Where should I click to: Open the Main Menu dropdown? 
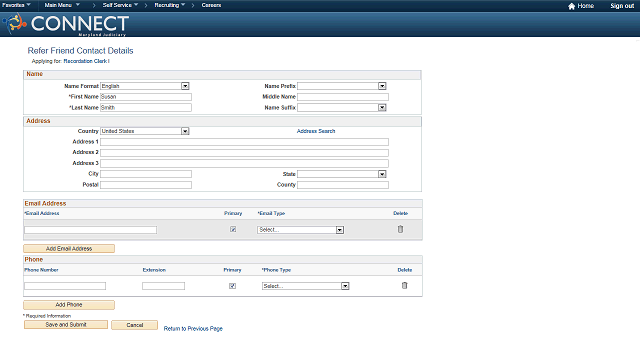click(62, 5)
